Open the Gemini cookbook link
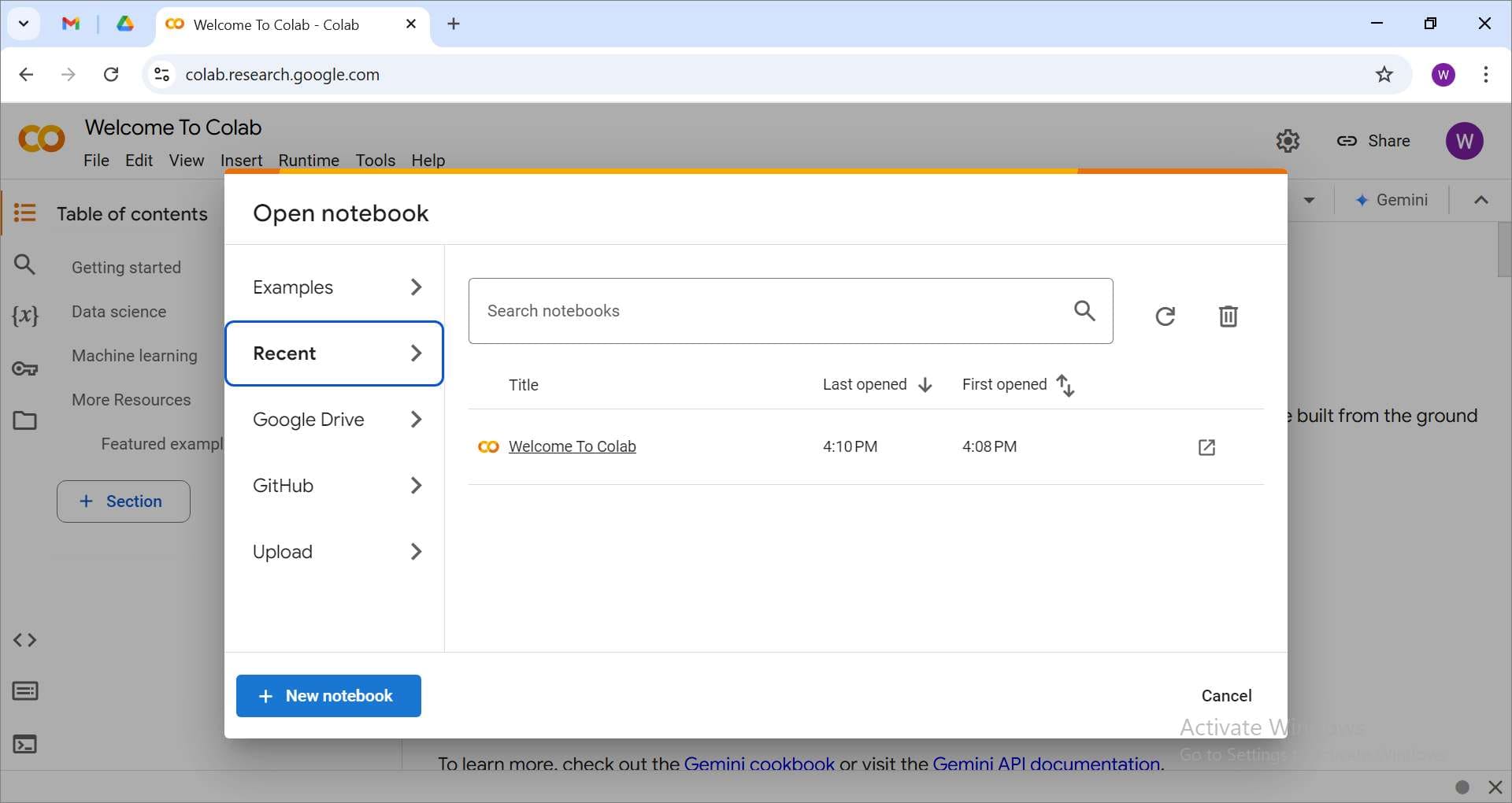This screenshot has height=803, width=1512. [759, 764]
